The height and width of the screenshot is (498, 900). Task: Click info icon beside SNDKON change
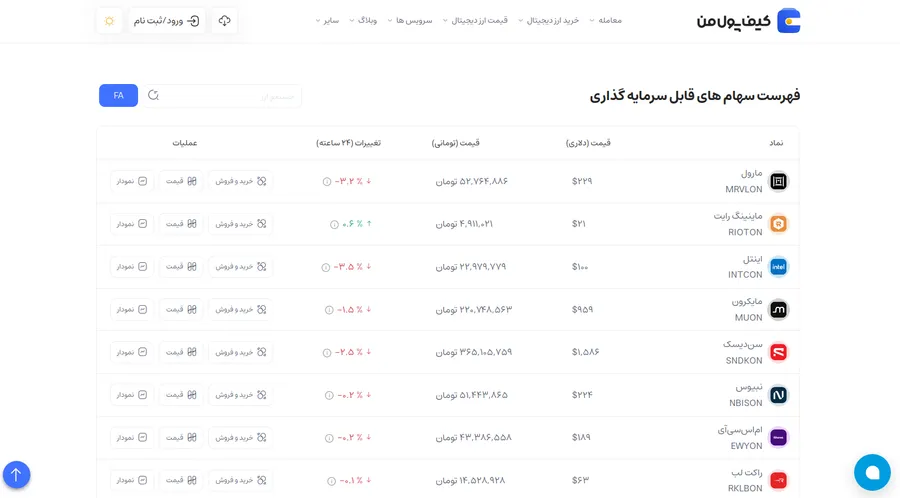coord(327,353)
